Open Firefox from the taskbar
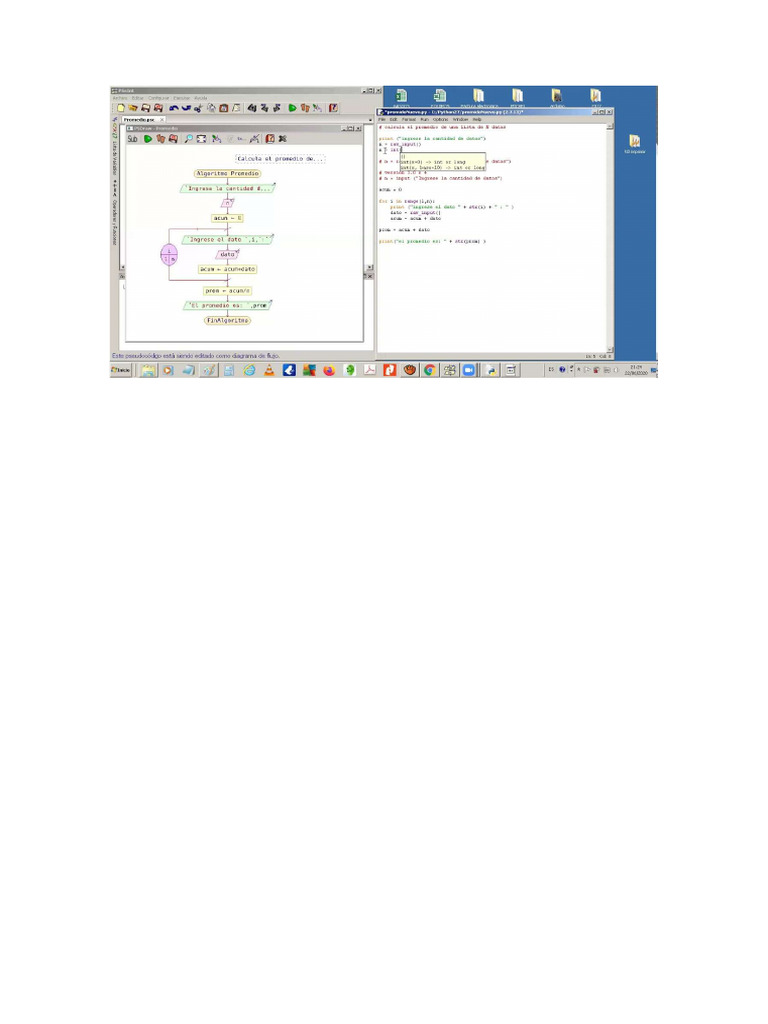This screenshot has height=1024, width=768. pos(329,370)
